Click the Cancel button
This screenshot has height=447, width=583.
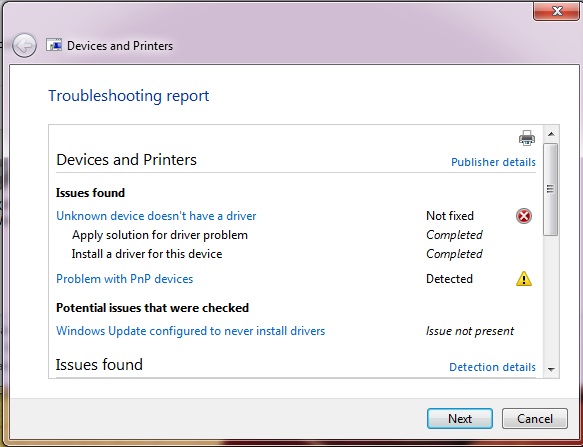tap(535, 419)
